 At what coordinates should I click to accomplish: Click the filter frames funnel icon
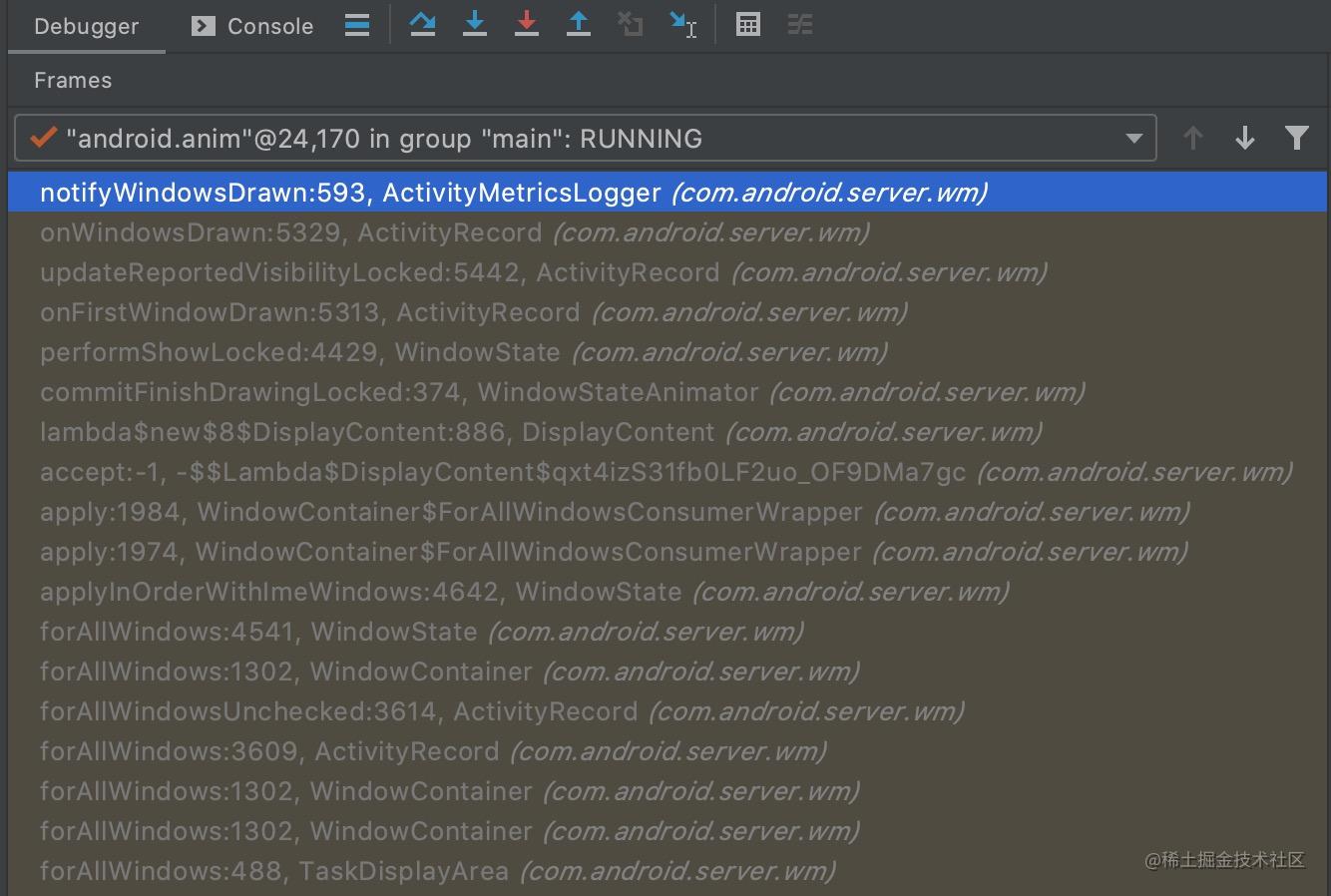pyautogui.click(x=1296, y=138)
